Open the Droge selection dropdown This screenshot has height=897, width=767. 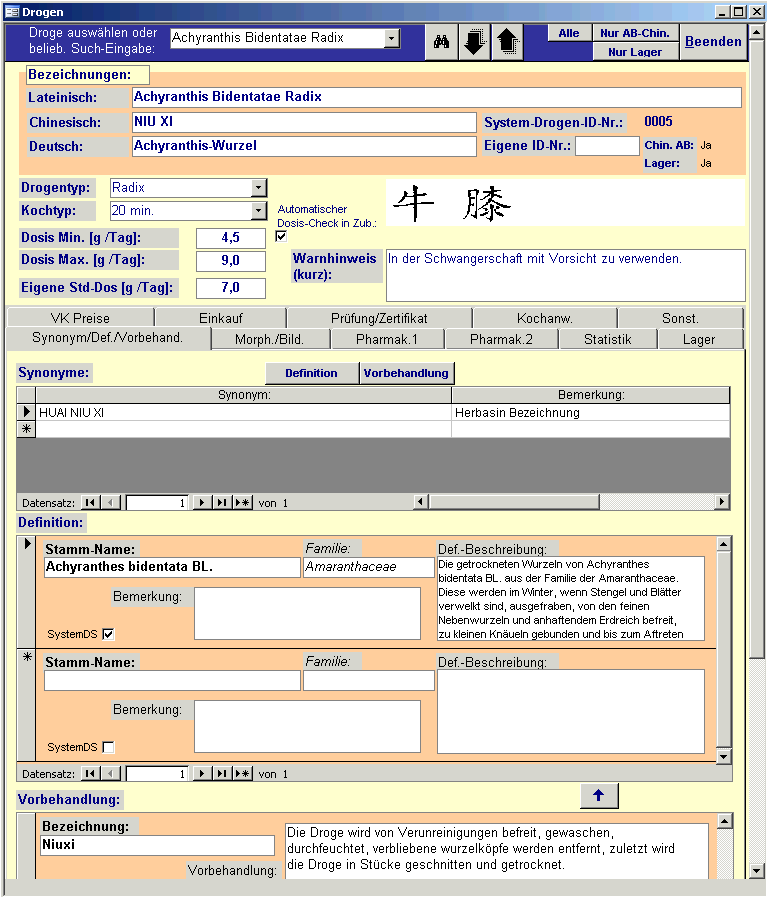click(392, 38)
